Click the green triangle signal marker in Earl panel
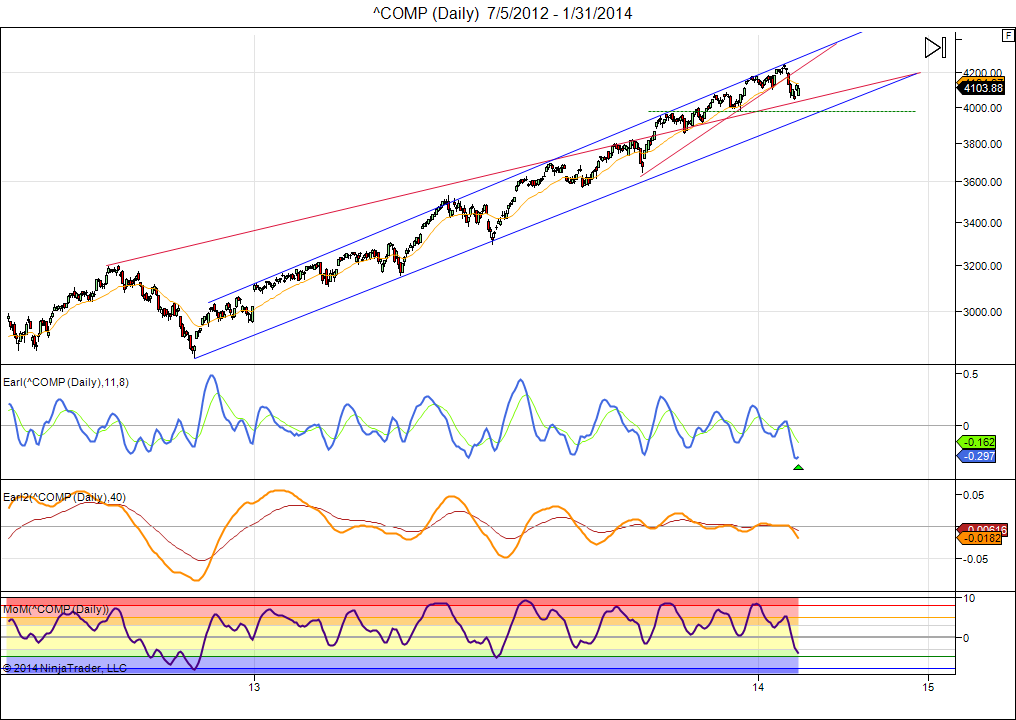 [x=798, y=467]
